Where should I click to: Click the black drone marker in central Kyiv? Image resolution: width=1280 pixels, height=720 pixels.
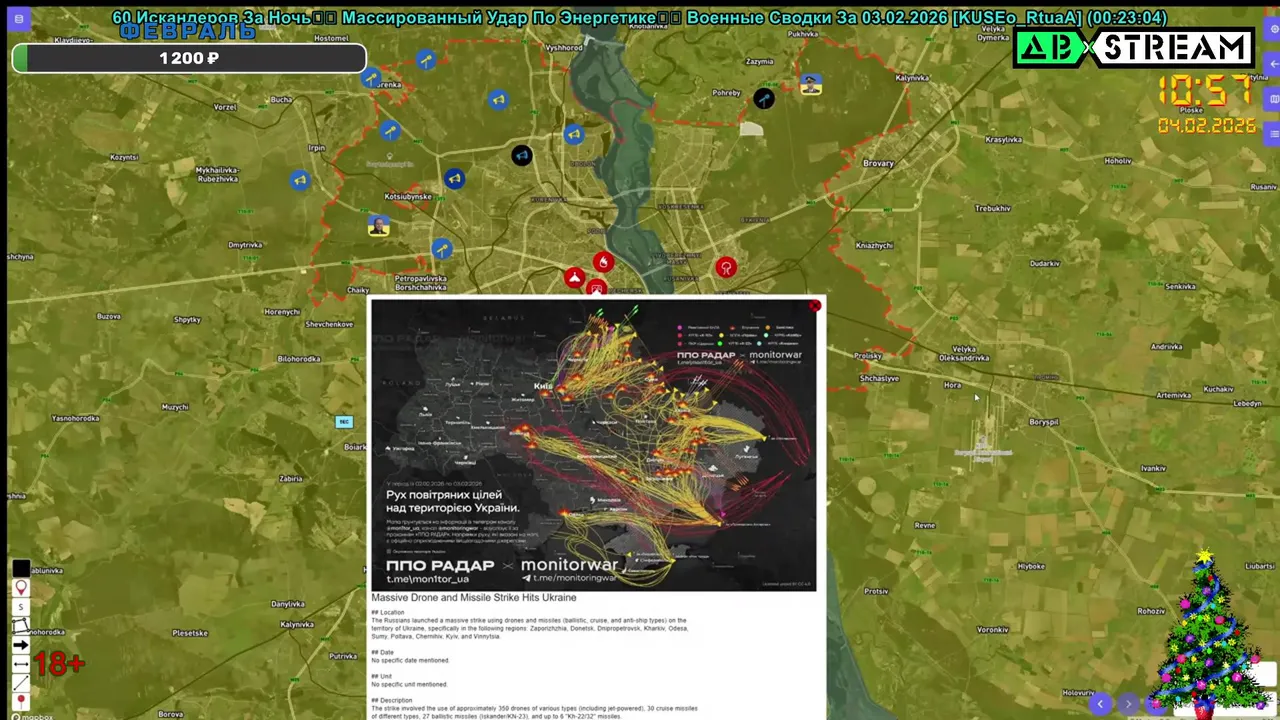click(x=522, y=155)
